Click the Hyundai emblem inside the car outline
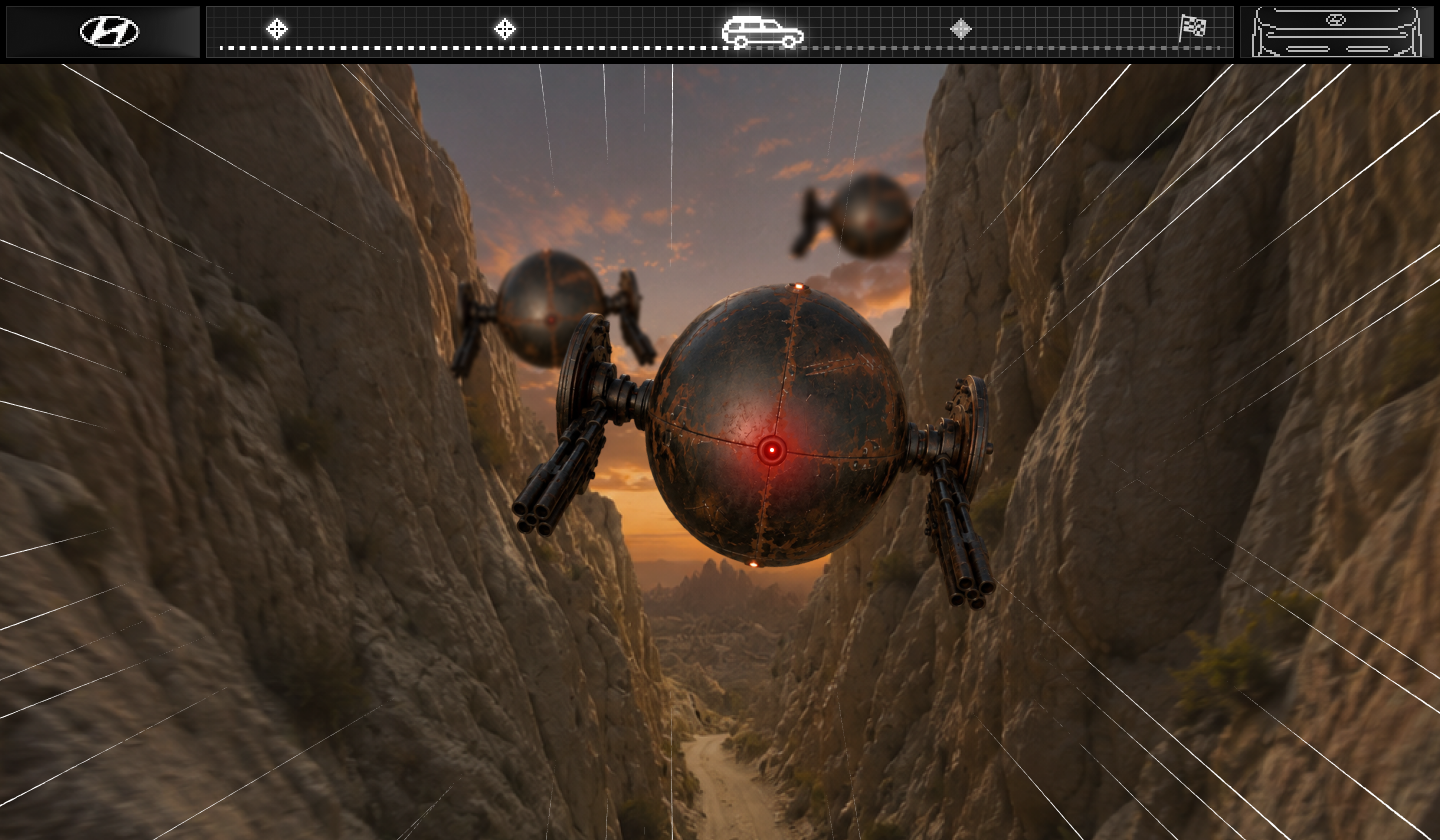Viewport: 1440px width, 840px height. pos(1335,20)
